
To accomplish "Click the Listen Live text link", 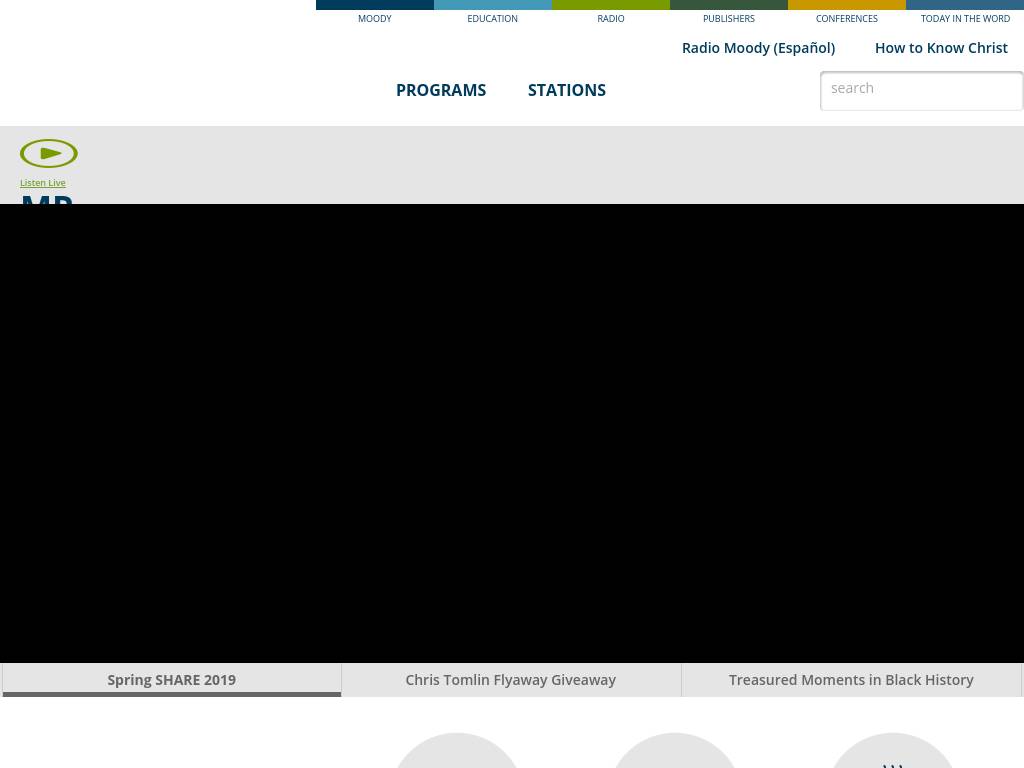I will click(43, 183).
